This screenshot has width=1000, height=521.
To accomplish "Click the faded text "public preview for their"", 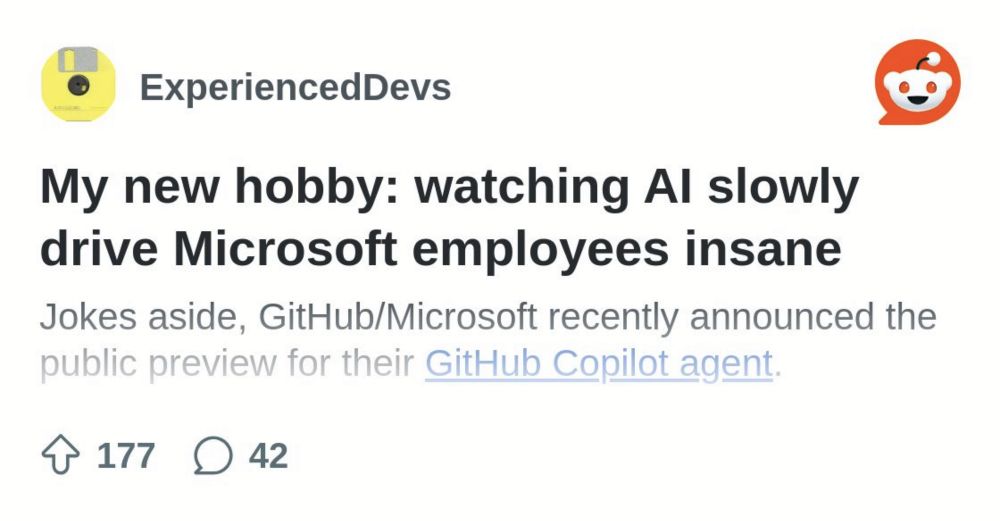I will tap(227, 364).
